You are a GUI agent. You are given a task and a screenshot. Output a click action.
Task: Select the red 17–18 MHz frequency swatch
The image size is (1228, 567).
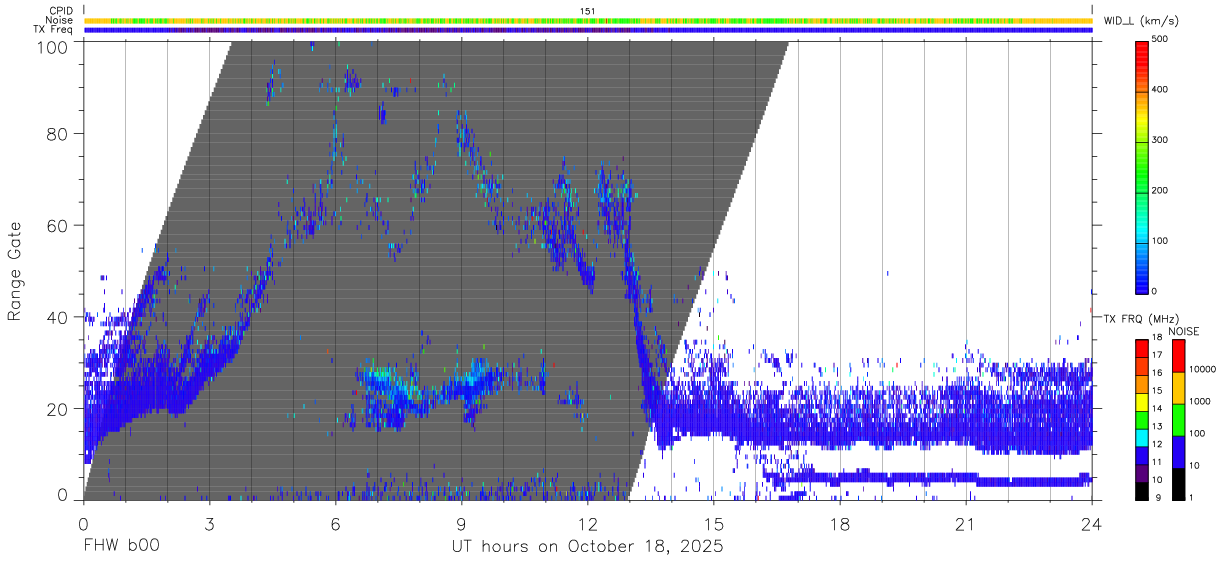pyautogui.click(x=1142, y=347)
